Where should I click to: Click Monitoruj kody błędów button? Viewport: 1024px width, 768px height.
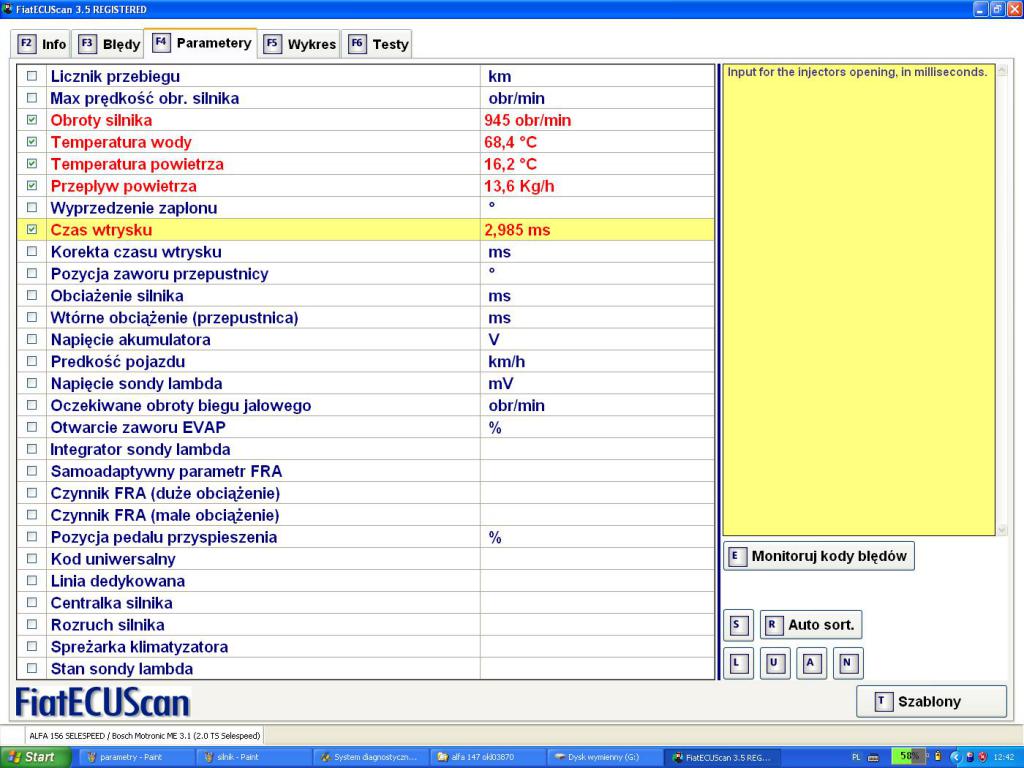click(x=818, y=556)
